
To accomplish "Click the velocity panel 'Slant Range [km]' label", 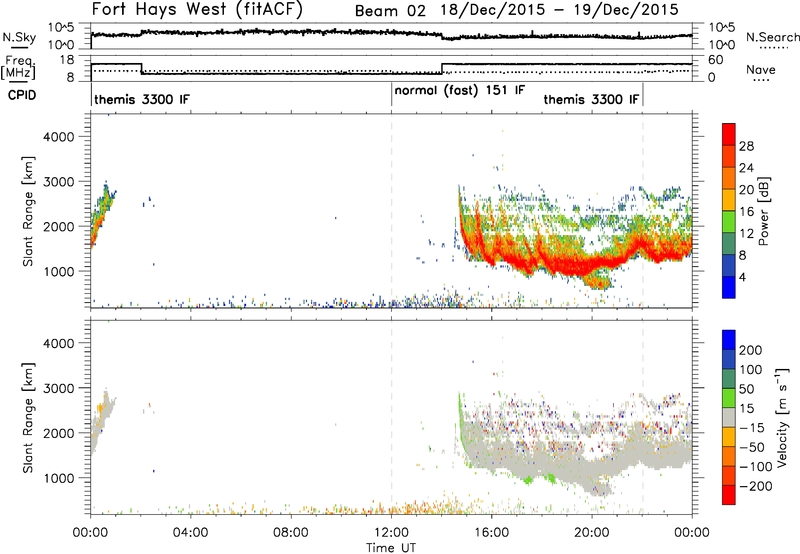I will click(x=28, y=417).
